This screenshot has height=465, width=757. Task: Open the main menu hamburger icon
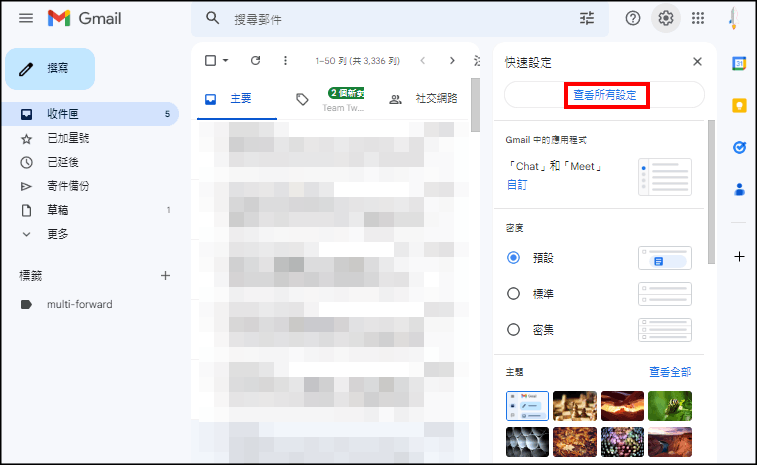tap(26, 18)
